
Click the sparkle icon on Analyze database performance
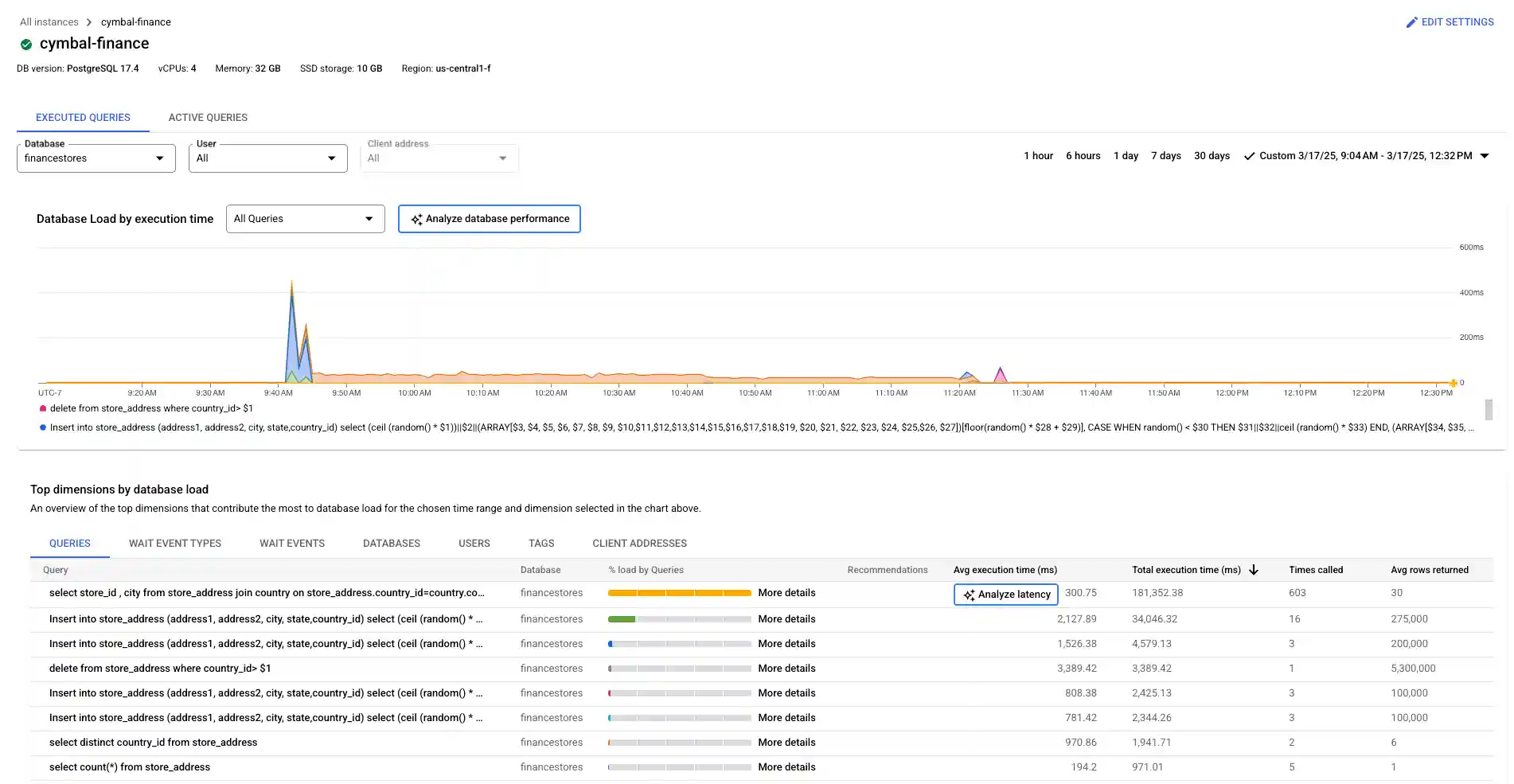coord(416,218)
